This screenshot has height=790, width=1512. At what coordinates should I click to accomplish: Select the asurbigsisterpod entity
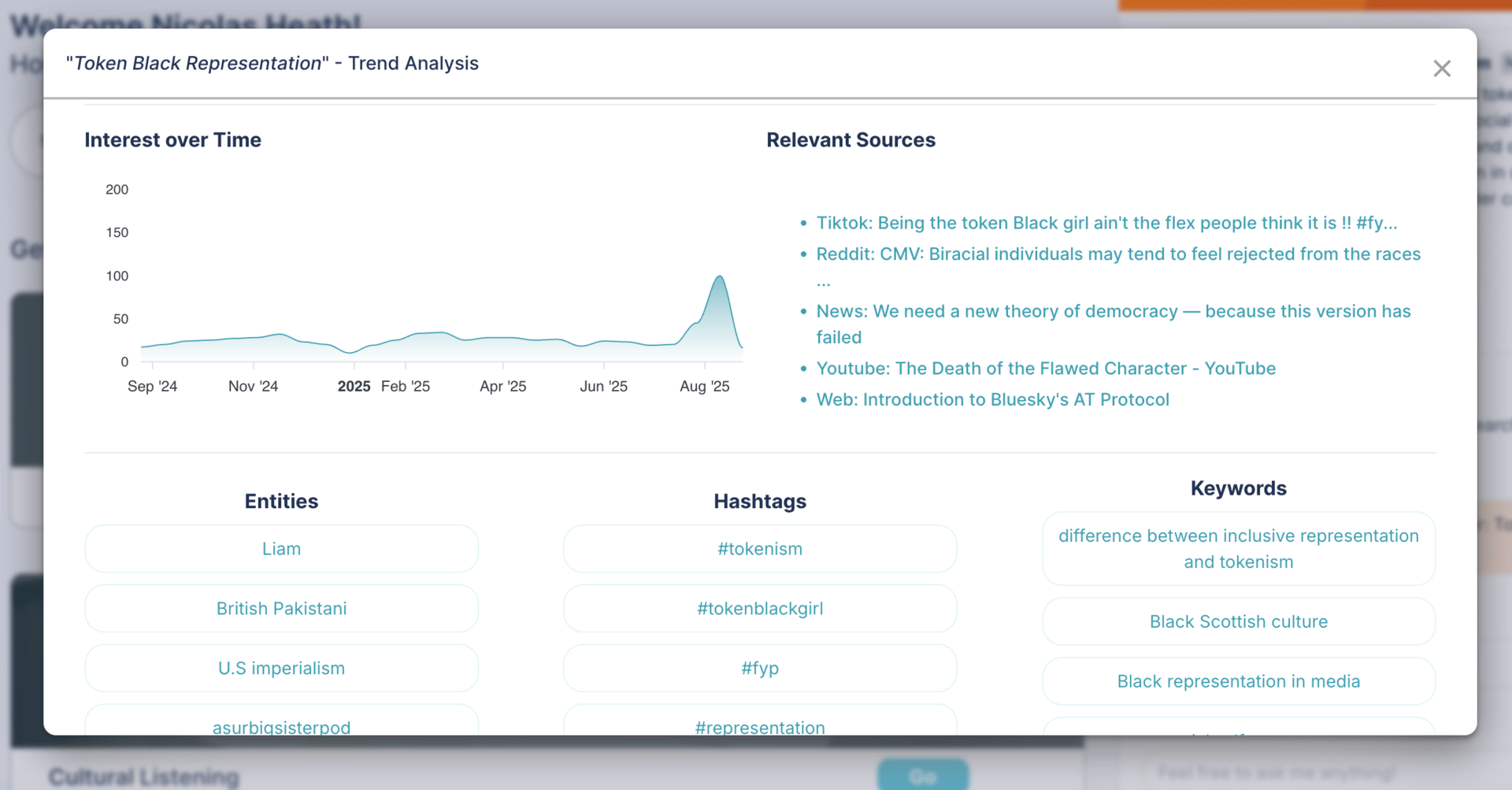pos(281,721)
